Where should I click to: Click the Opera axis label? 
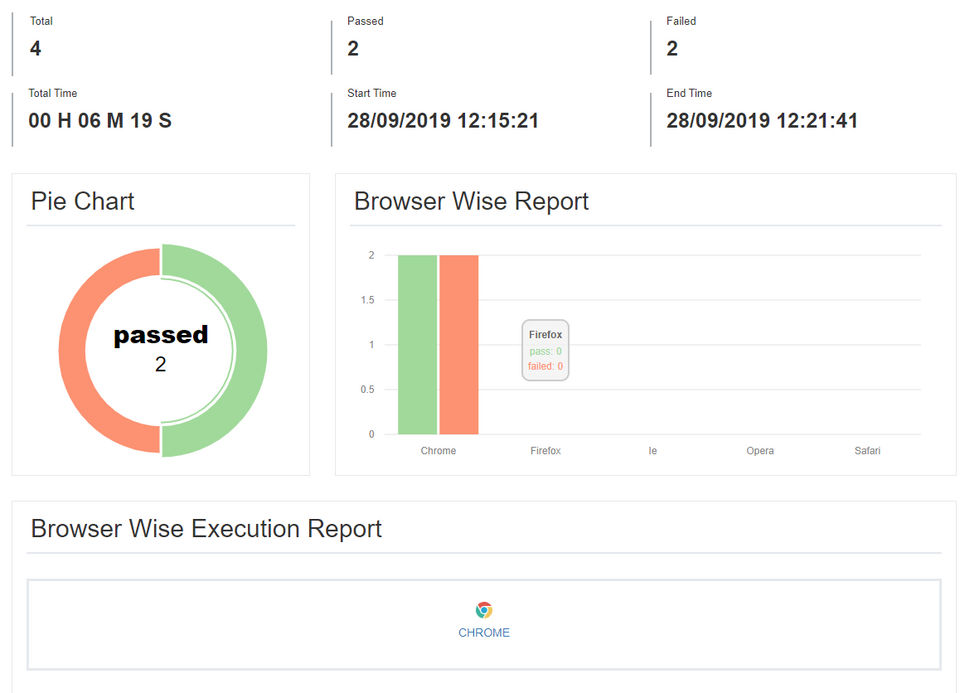760,451
